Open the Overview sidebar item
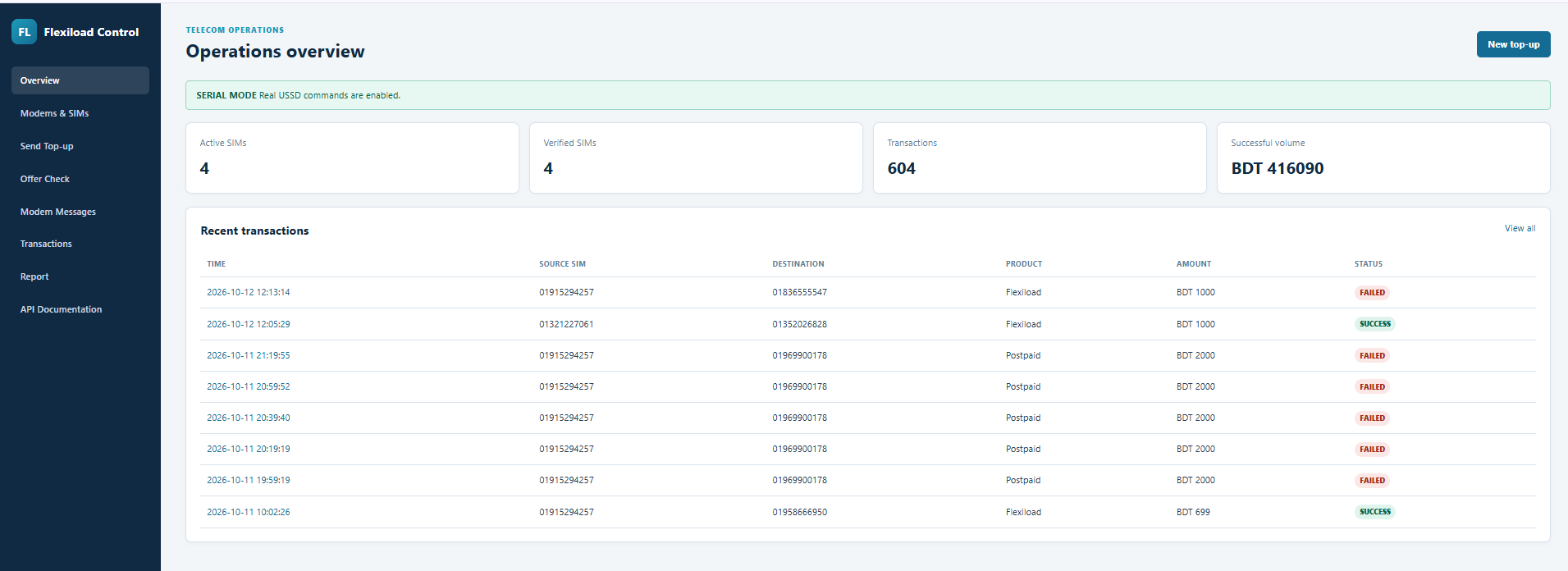This screenshot has width=1568, height=571. click(80, 80)
